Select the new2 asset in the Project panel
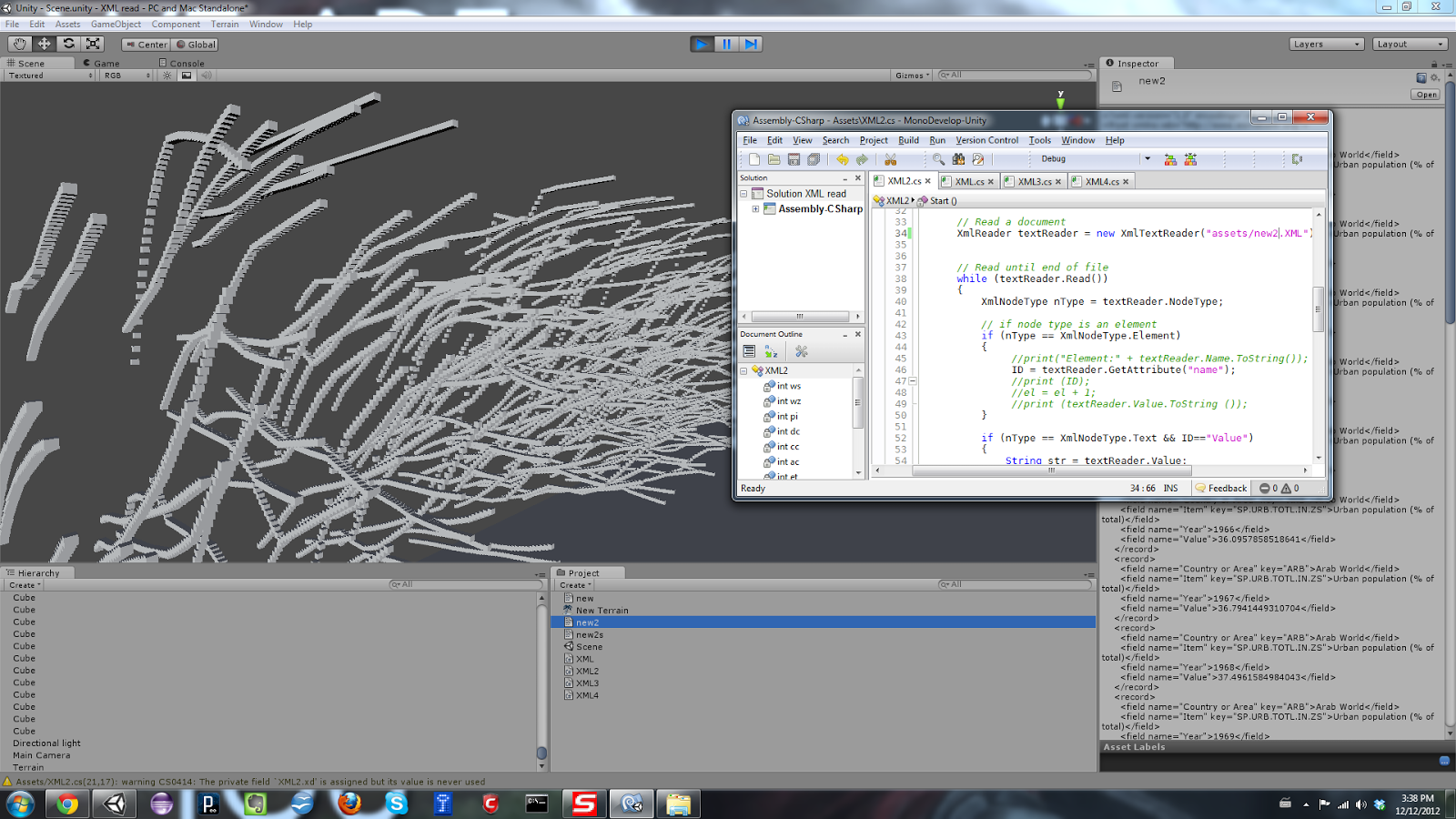Screen dimensions: 1456x819 tap(588, 622)
